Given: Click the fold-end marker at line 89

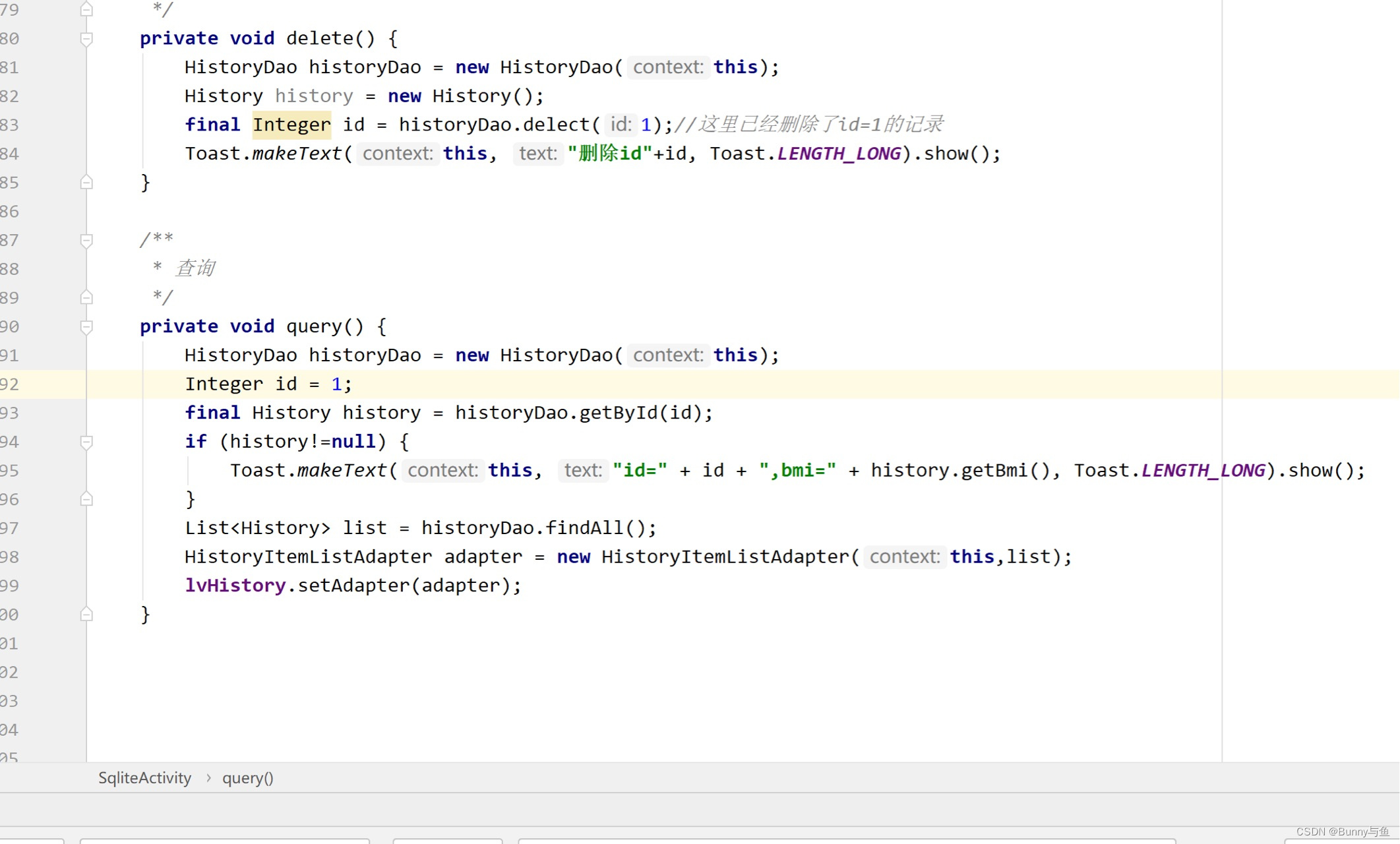Looking at the screenshot, I should [x=86, y=297].
